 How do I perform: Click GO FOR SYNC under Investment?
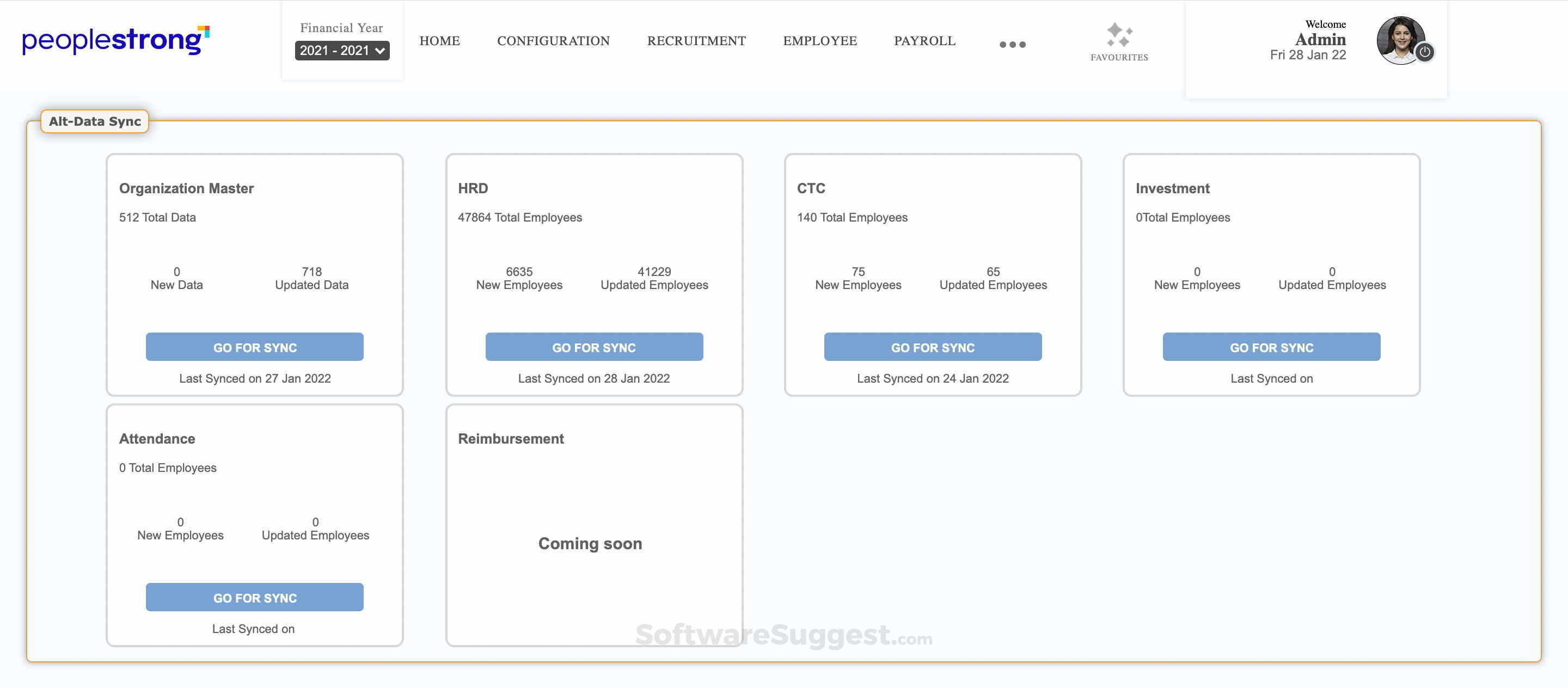(x=1272, y=347)
